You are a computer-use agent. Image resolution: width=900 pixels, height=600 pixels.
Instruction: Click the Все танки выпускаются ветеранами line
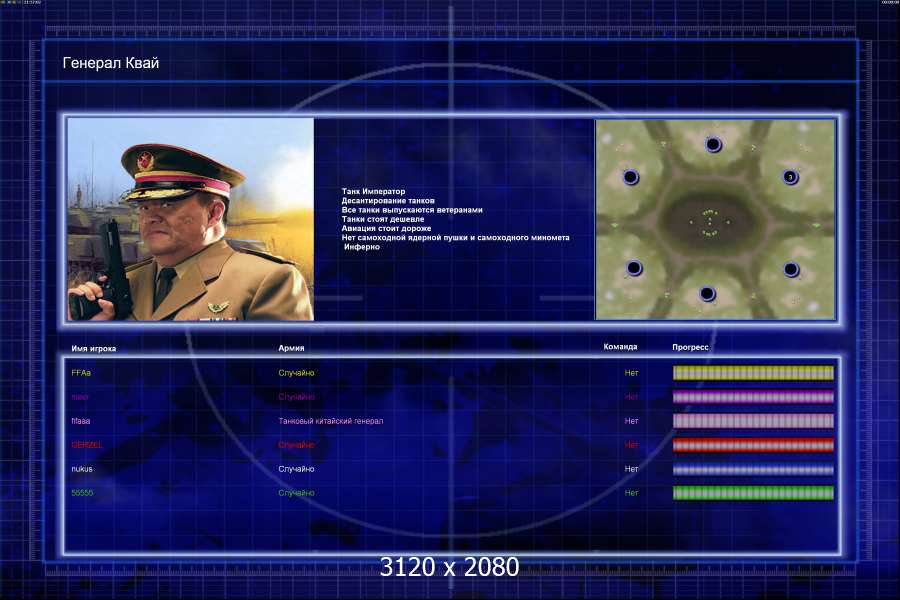pyautogui.click(x=412, y=210)
